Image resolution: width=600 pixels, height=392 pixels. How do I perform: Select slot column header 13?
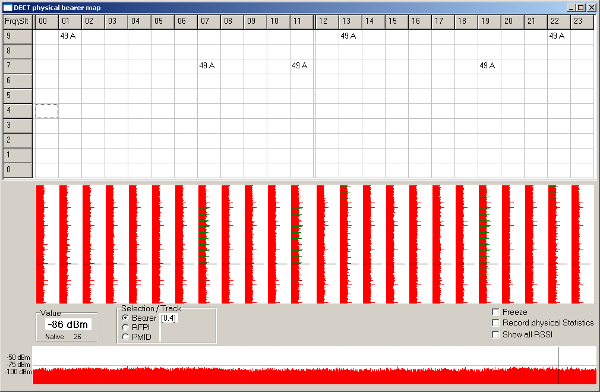pos(350,22)
